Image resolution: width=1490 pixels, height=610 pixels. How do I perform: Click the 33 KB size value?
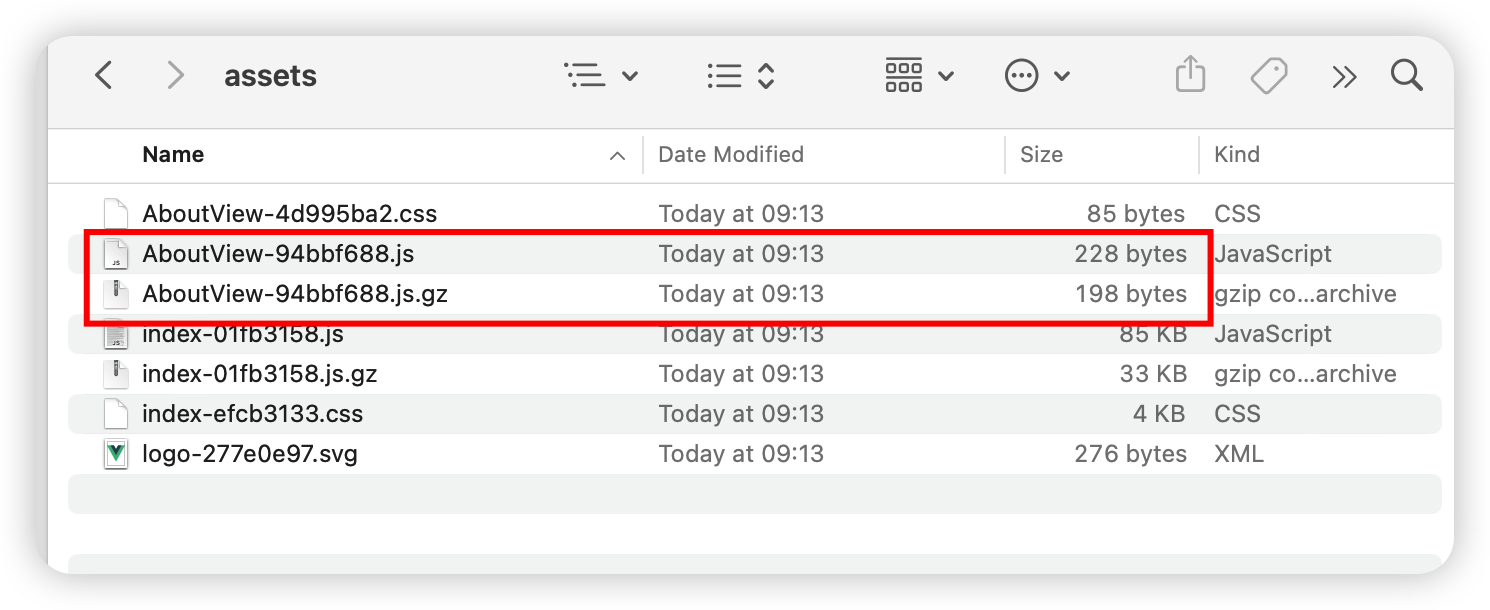coord(1152,374)
